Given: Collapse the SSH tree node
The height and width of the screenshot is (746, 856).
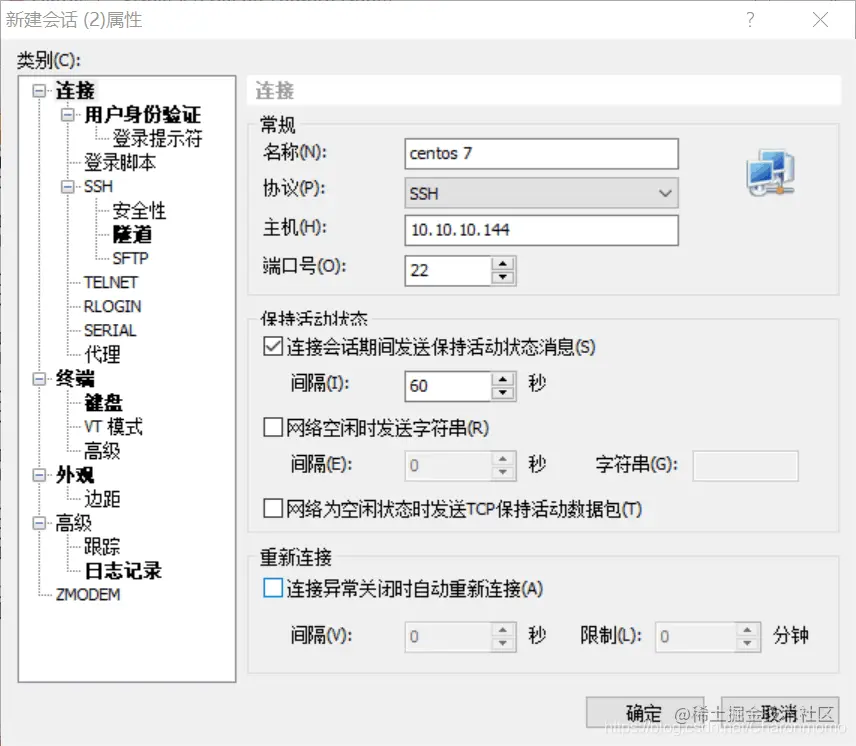Looking at the screenshot, I should [68, 187].
